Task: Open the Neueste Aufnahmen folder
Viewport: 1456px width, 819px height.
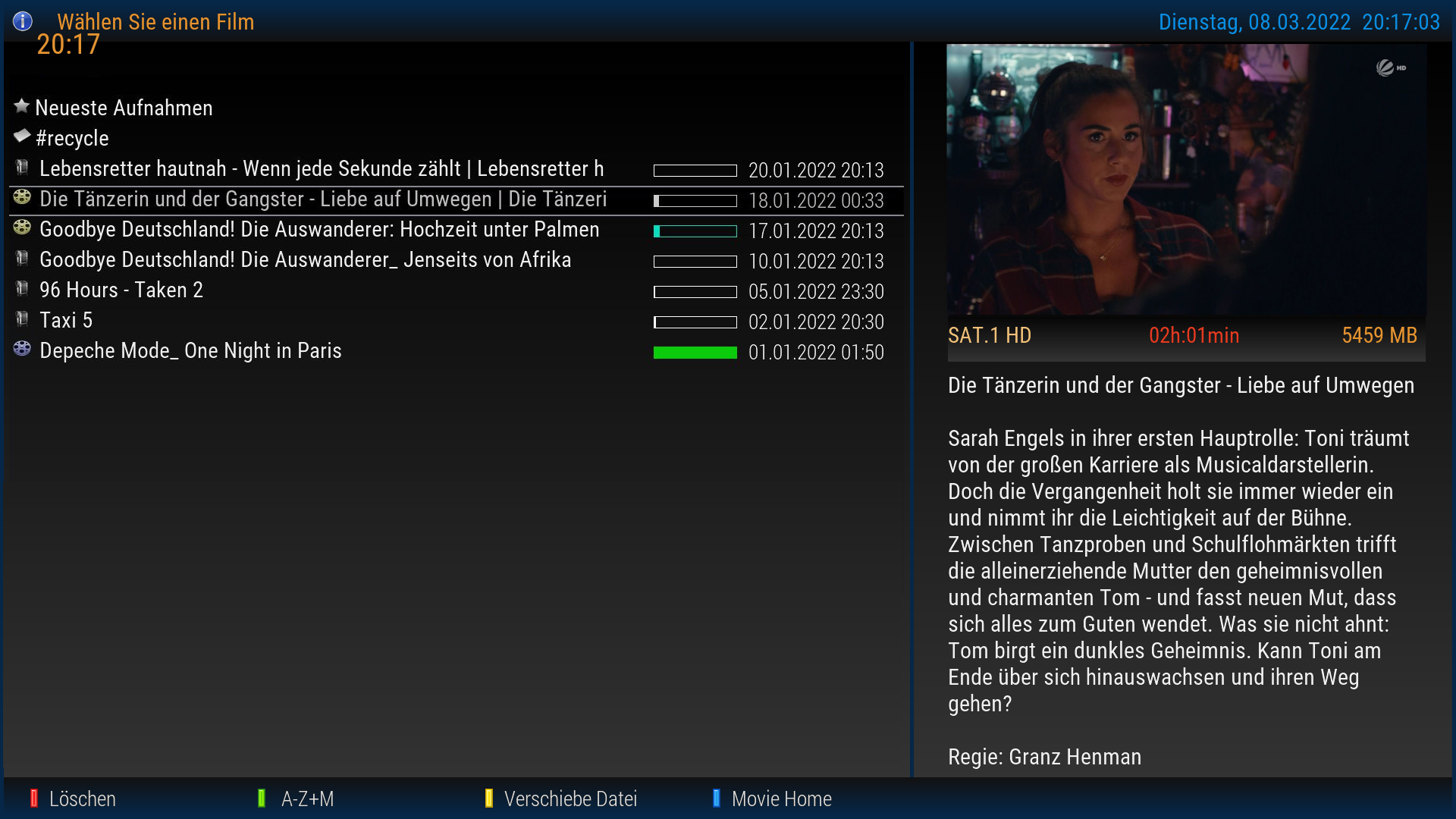Action: [124, 108]
